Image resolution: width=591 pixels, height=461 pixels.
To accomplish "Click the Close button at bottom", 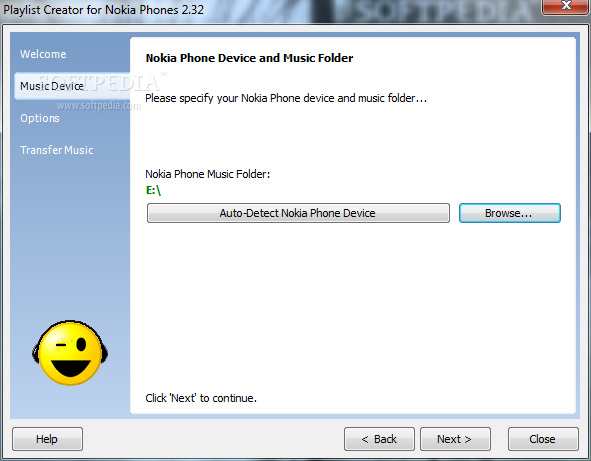I will pos(543,439).
